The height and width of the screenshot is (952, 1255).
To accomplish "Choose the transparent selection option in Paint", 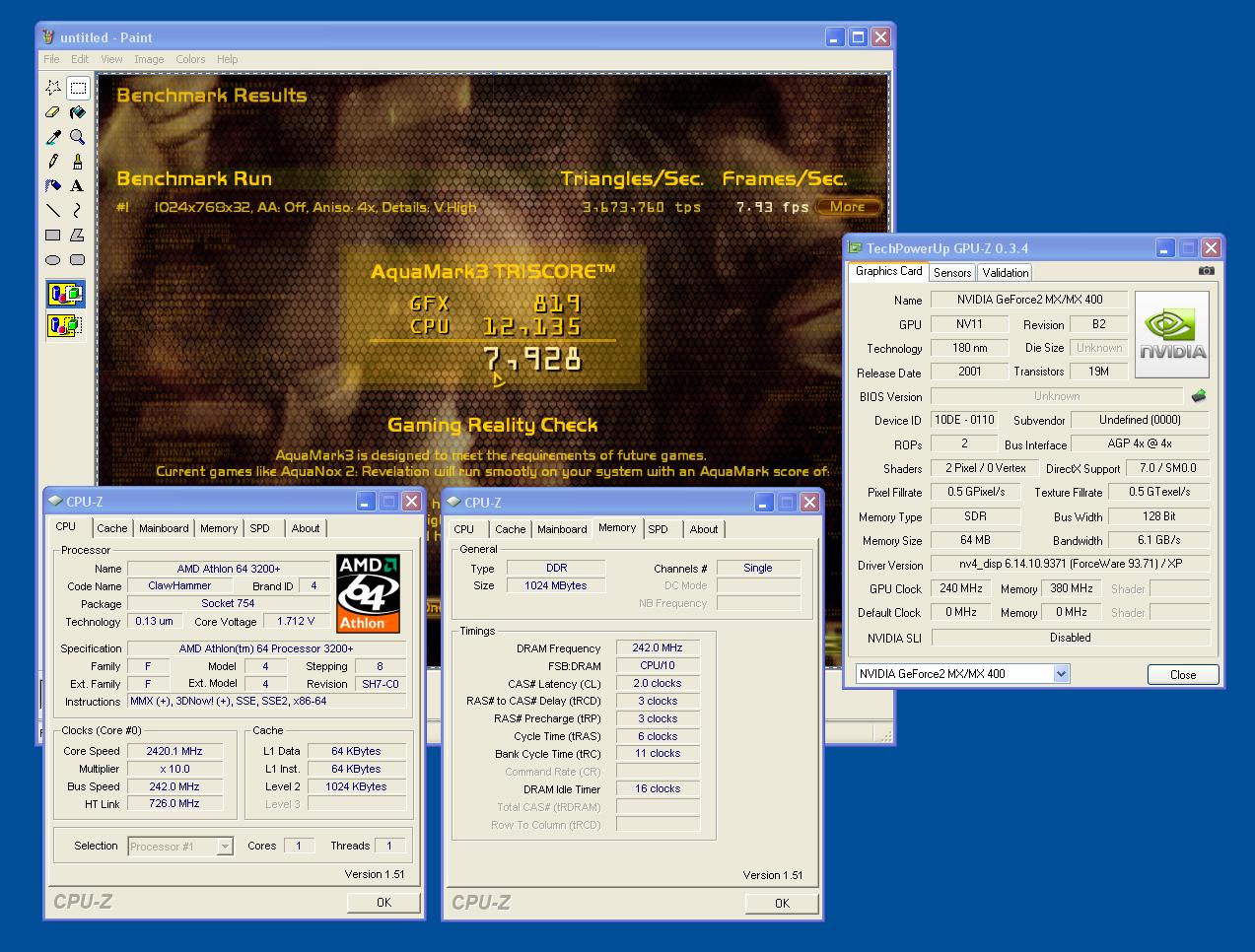I will coord(65,324).
